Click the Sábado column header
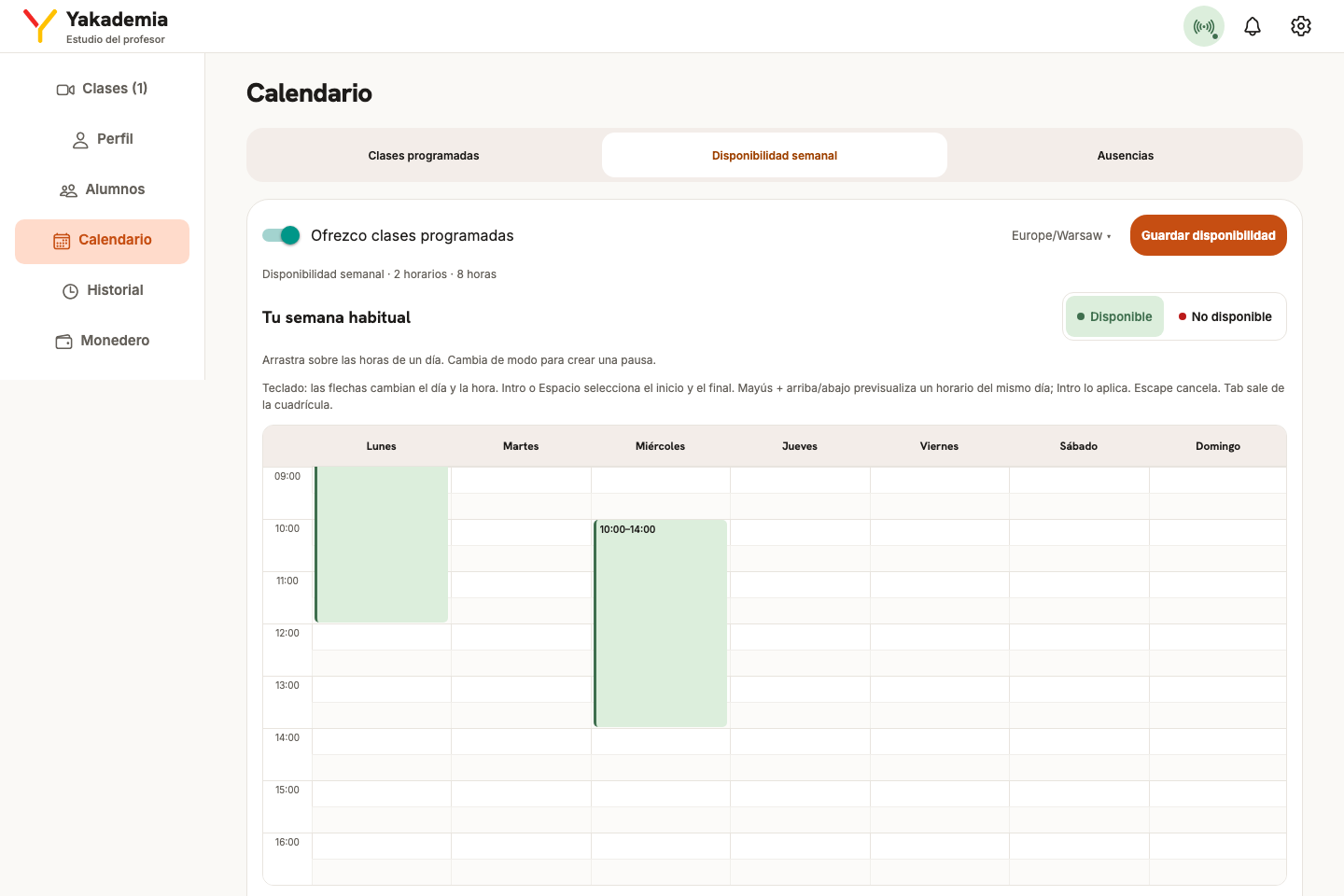The height and width of the screenshot is (896, 1344). 1079,446
